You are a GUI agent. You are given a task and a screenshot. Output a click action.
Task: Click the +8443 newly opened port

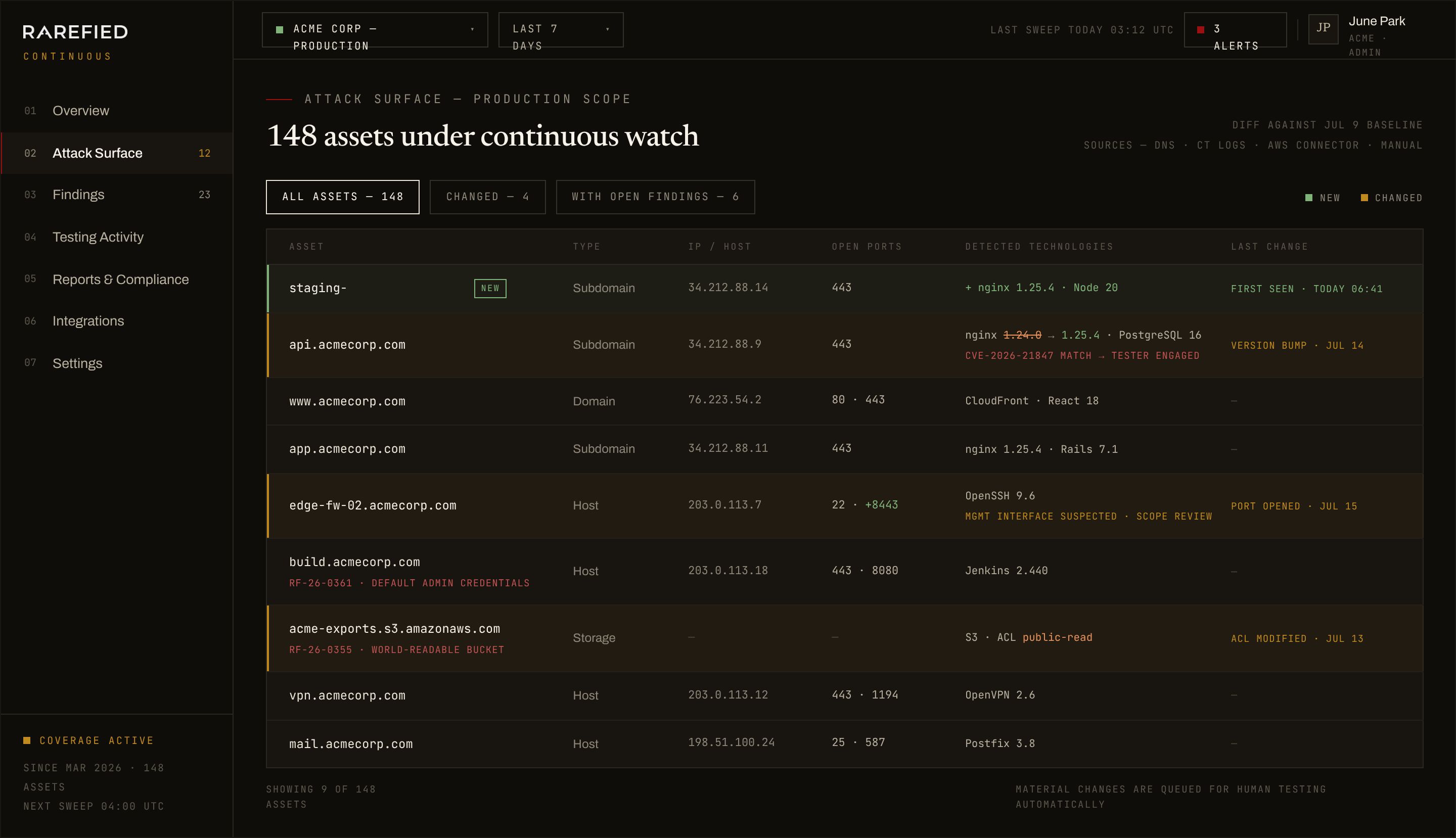[x=881, y=505]
